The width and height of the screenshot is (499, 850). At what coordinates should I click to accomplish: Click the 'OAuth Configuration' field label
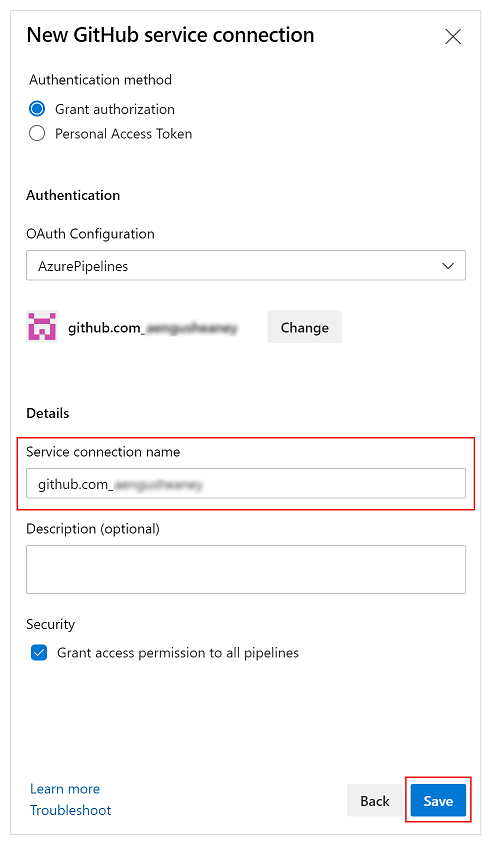coord(90,234)
